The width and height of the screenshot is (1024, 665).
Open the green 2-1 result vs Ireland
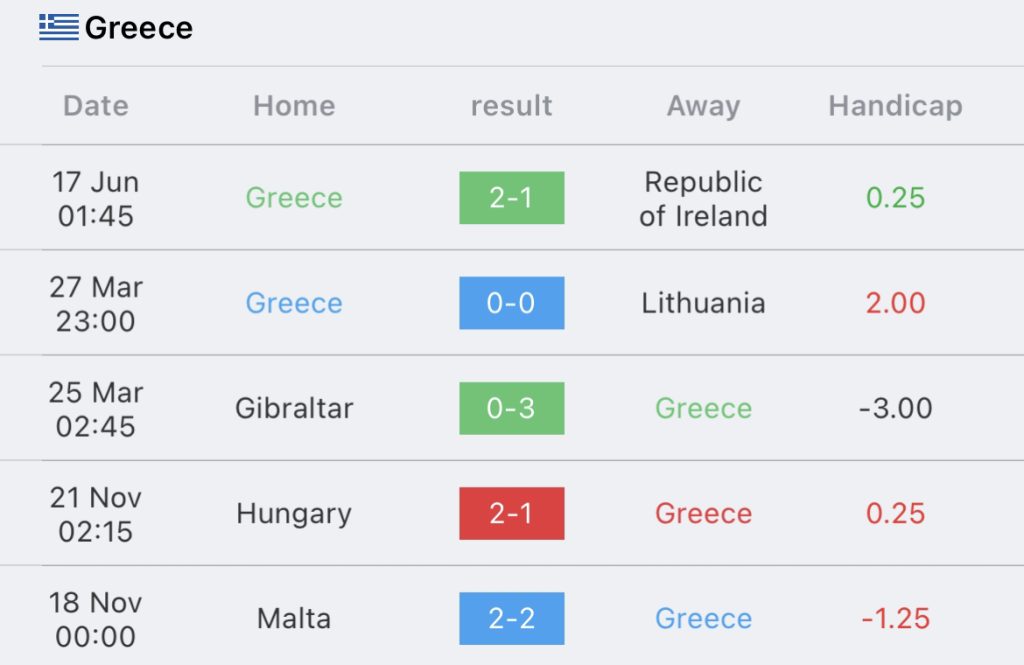click(x=511, y=198)
